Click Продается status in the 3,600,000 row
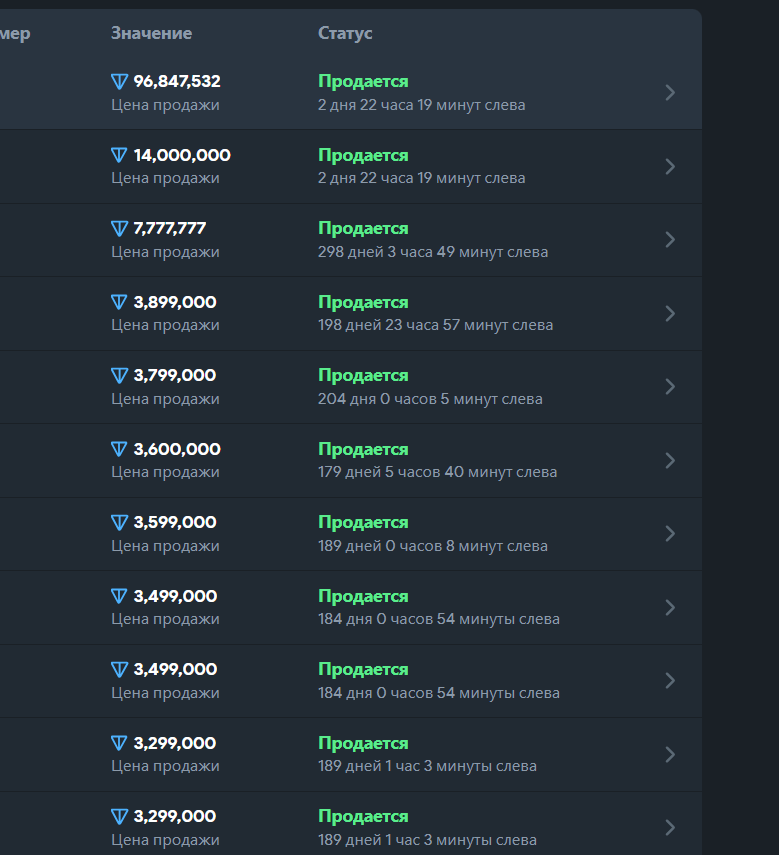This screenshot has height=855, width=779. (363, 449)
